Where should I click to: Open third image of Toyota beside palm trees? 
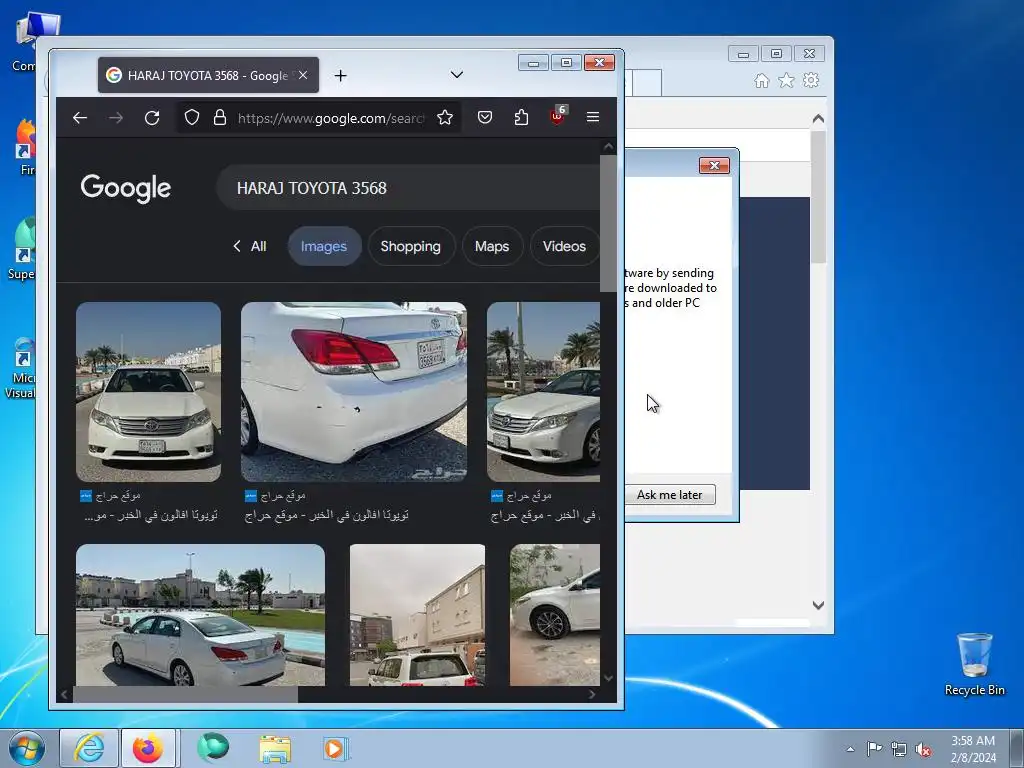(543, 392)
